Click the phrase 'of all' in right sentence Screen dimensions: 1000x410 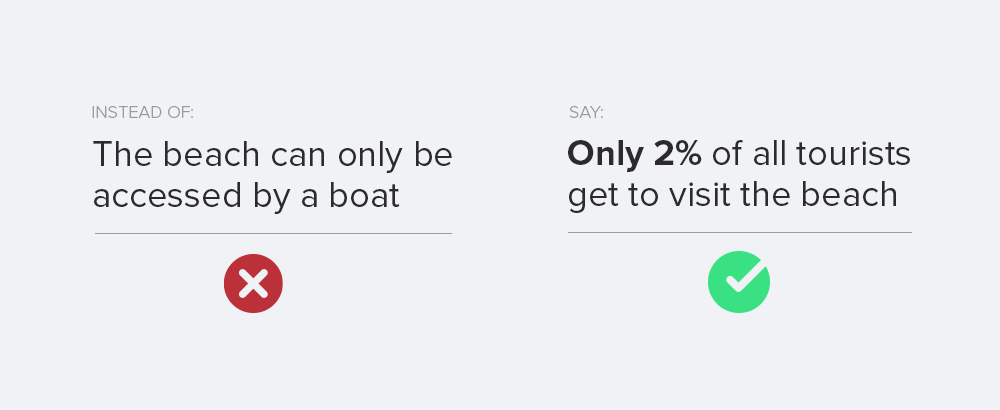(745, 154)
